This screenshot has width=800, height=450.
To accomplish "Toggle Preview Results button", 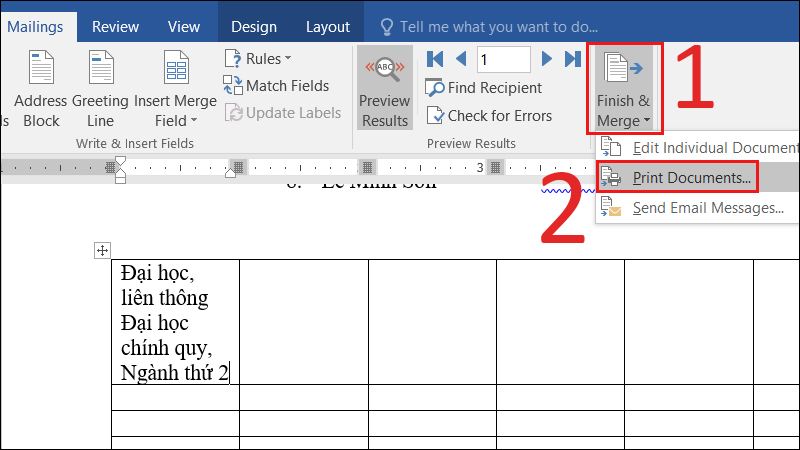I will tap(384, 90).
